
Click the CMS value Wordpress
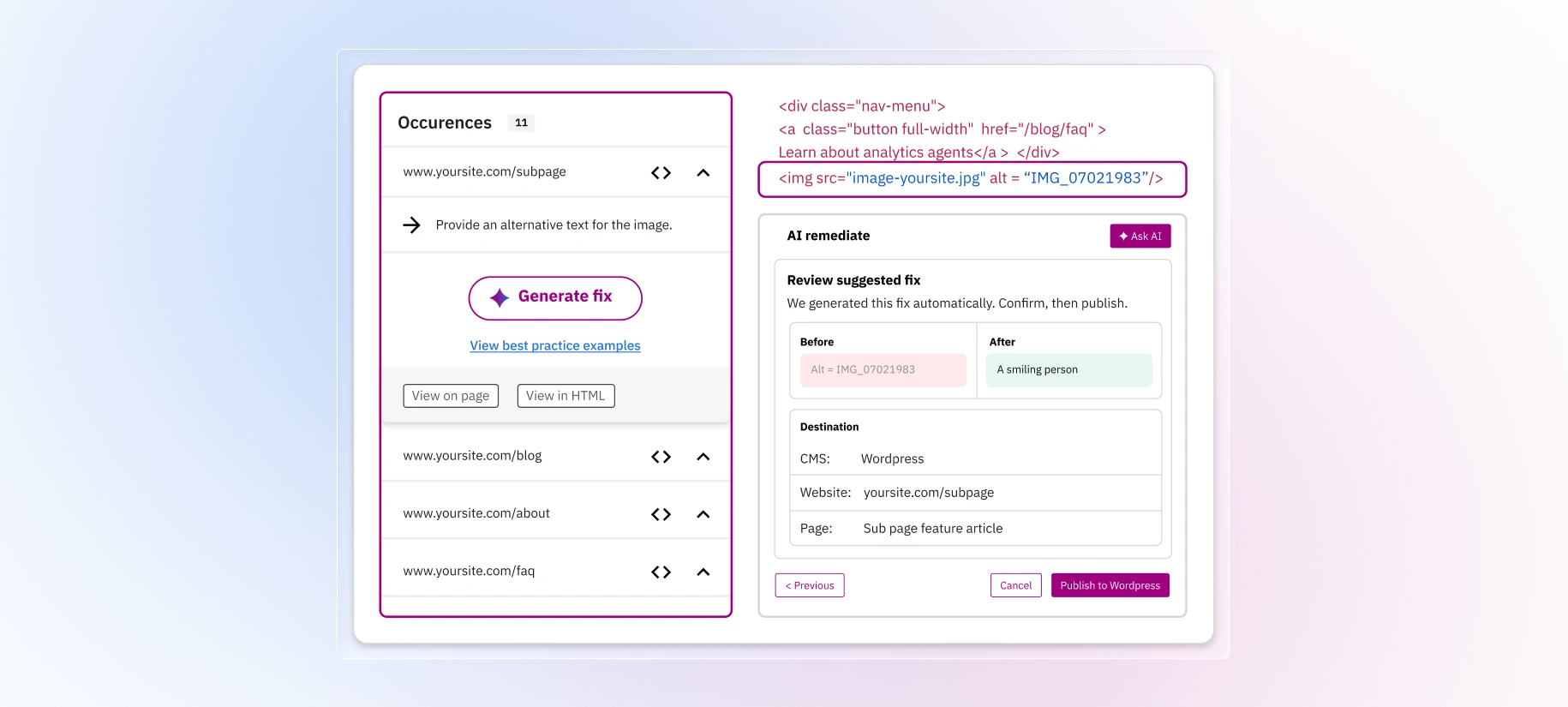click(x=893, y=458)
